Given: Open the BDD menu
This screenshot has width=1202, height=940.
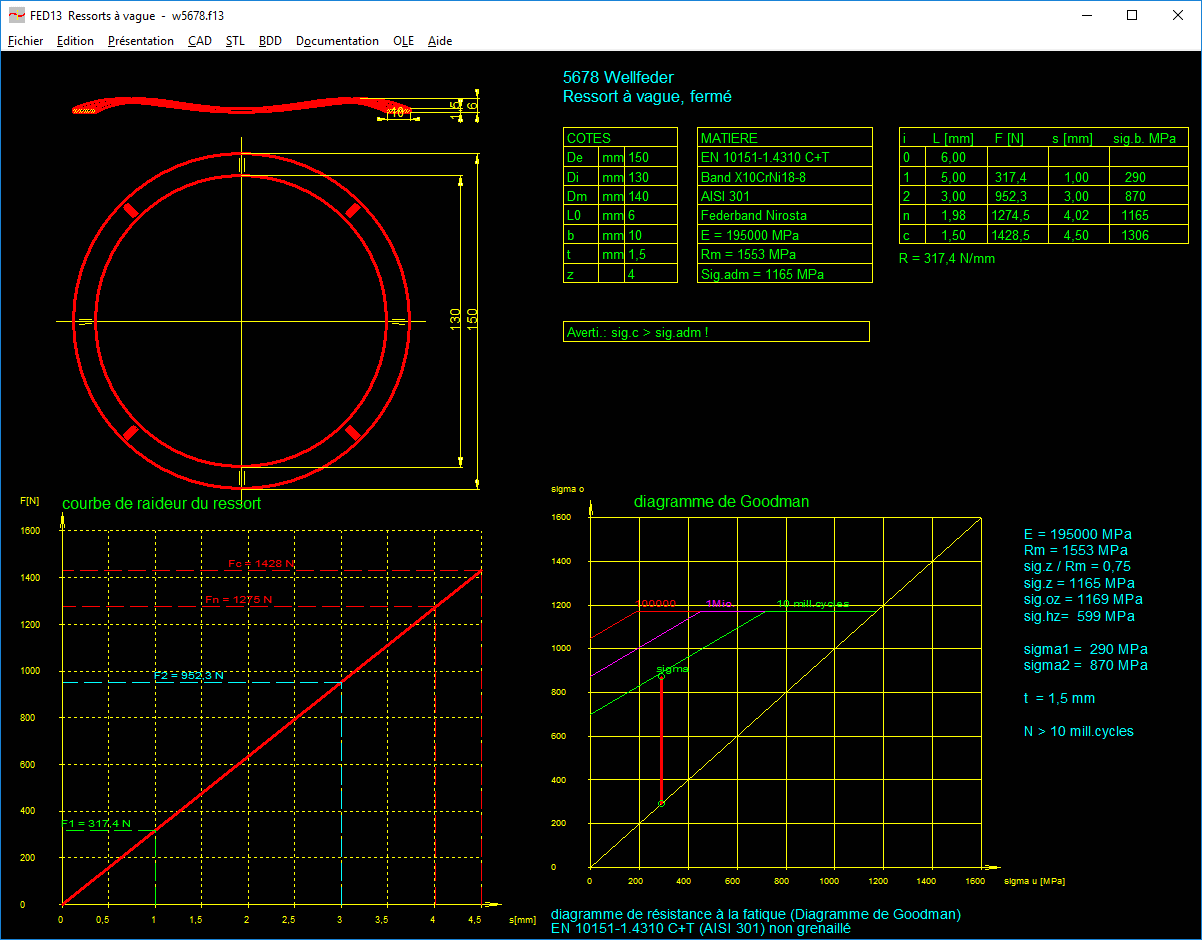Looking at the screenshot, I should tap(270, 41).
